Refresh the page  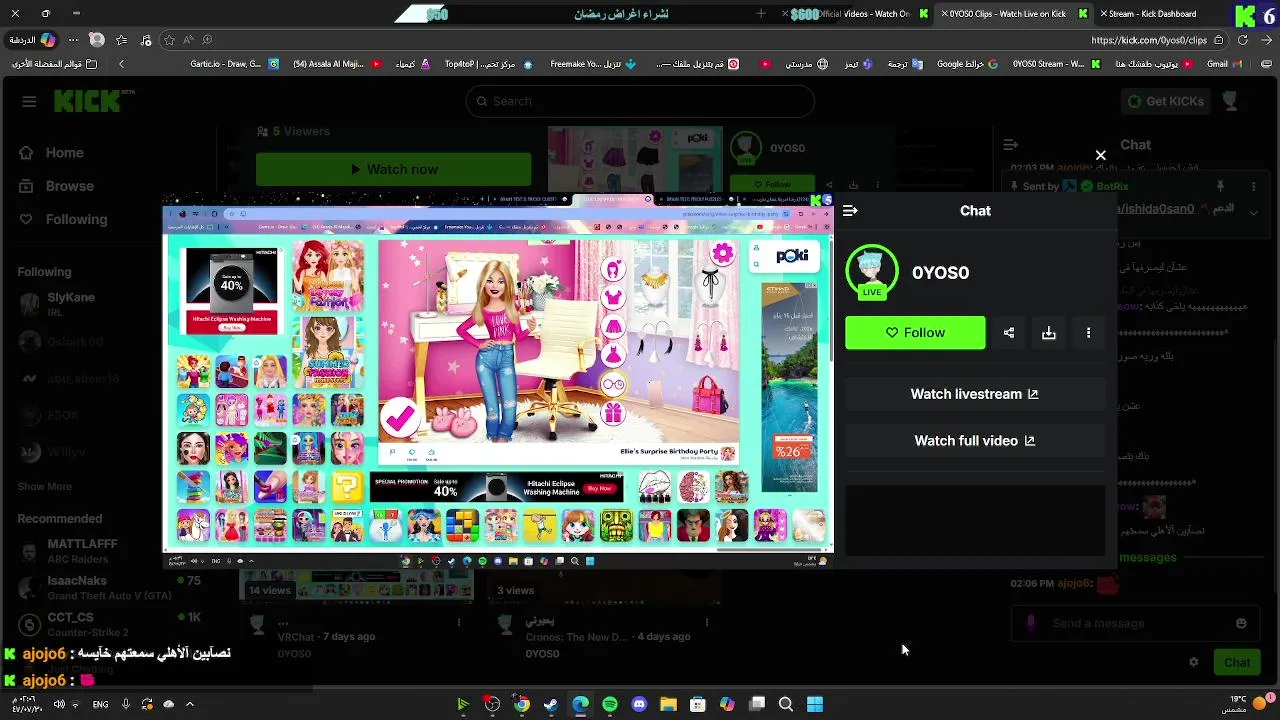click(x=1242, y=40)
